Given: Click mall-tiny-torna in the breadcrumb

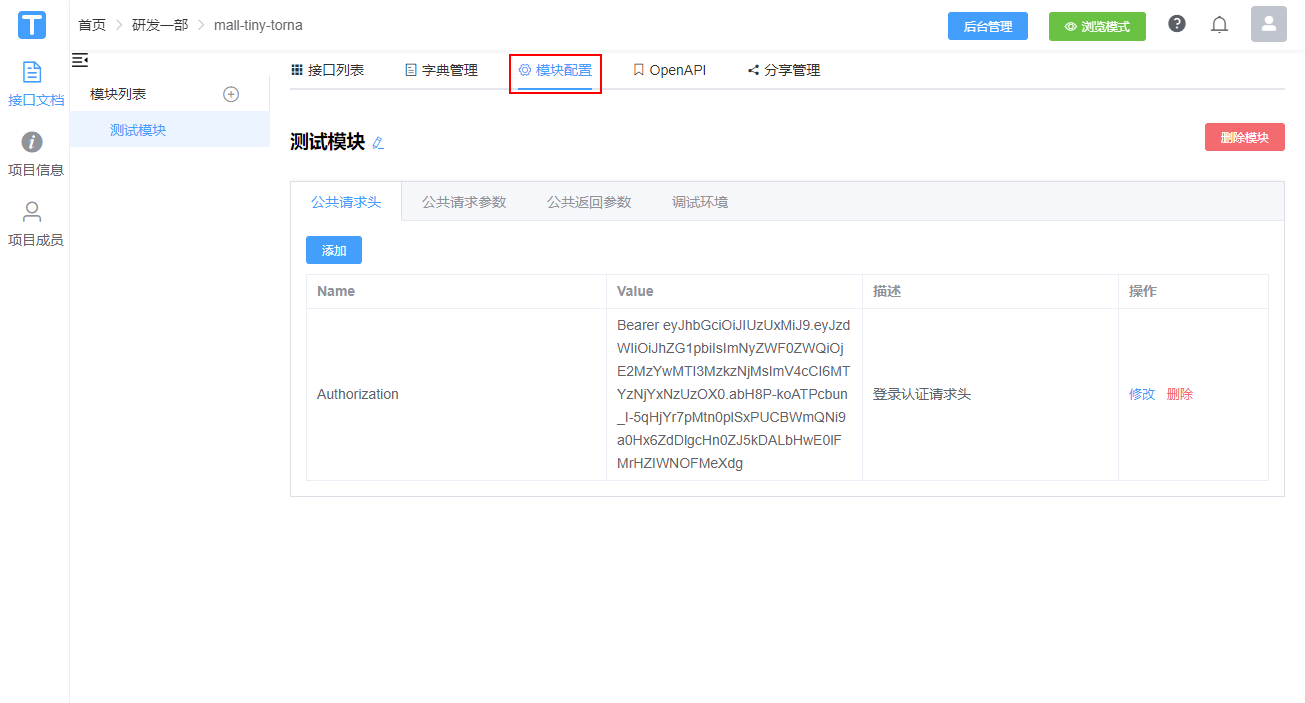Looking at the screenshot, I should tap(258, 25).
